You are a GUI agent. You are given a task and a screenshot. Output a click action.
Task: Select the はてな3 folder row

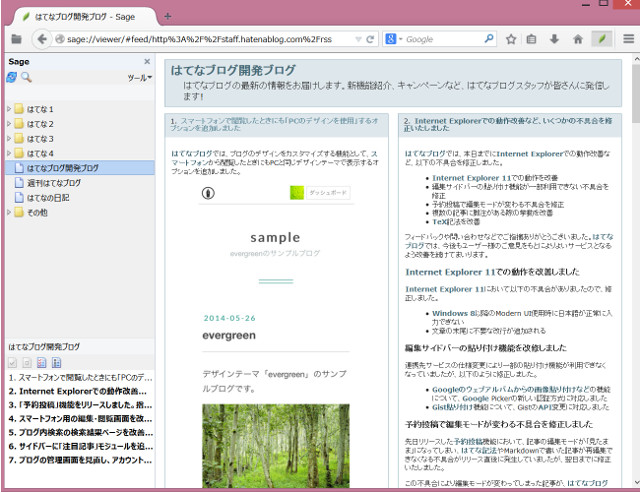click(x=80, y=138)
